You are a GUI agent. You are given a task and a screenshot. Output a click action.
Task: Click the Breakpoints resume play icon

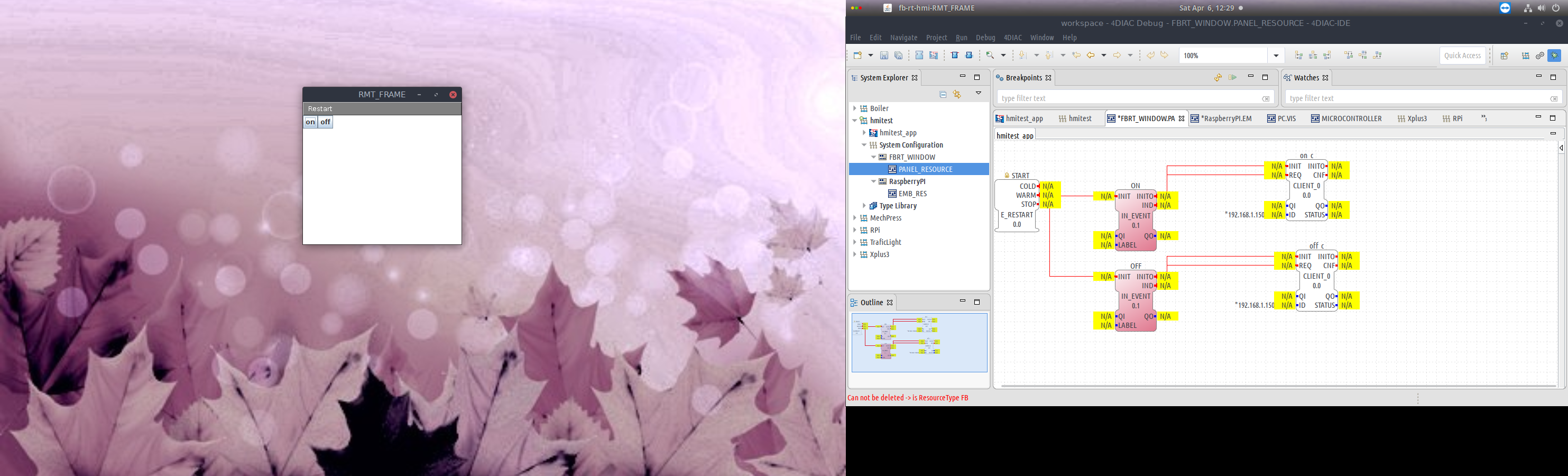pos(1233,77)
